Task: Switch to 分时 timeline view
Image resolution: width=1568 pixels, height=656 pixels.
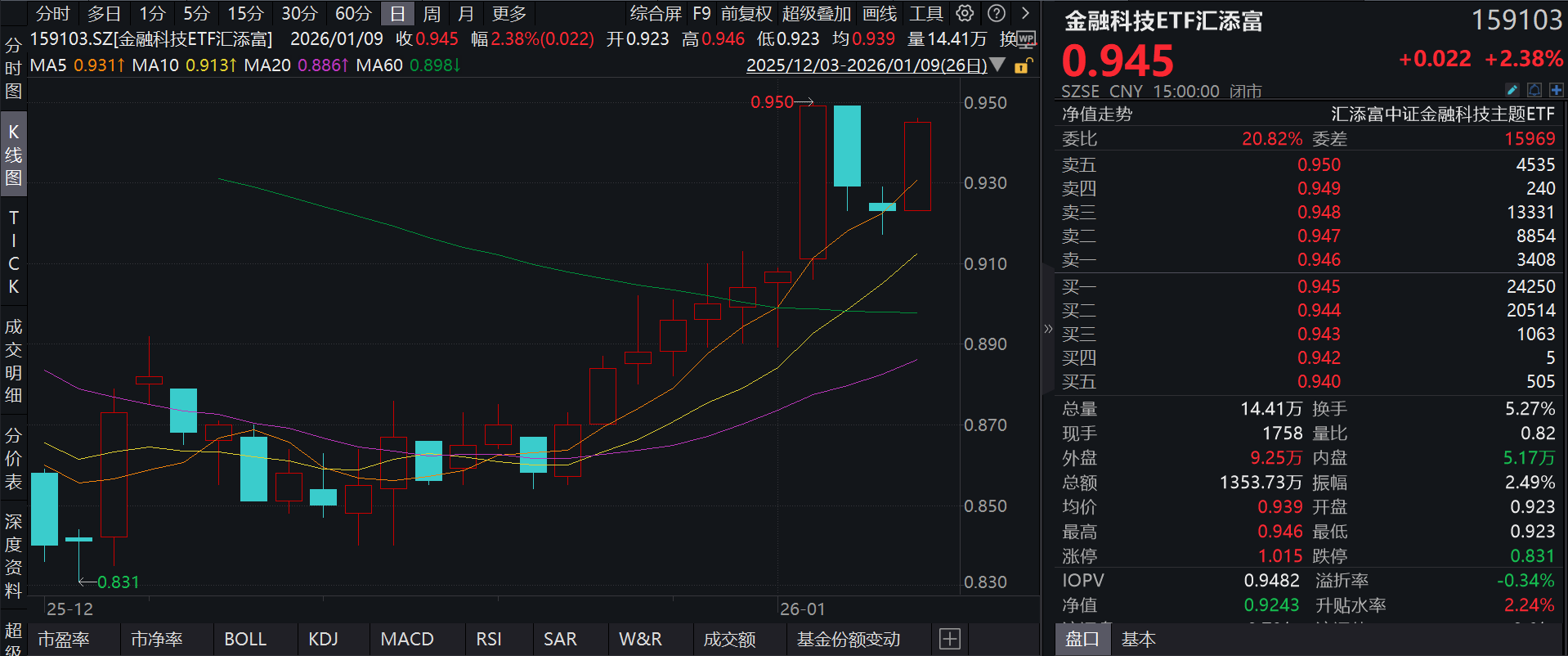Action: pyautogui.click(x=53, y=14)
